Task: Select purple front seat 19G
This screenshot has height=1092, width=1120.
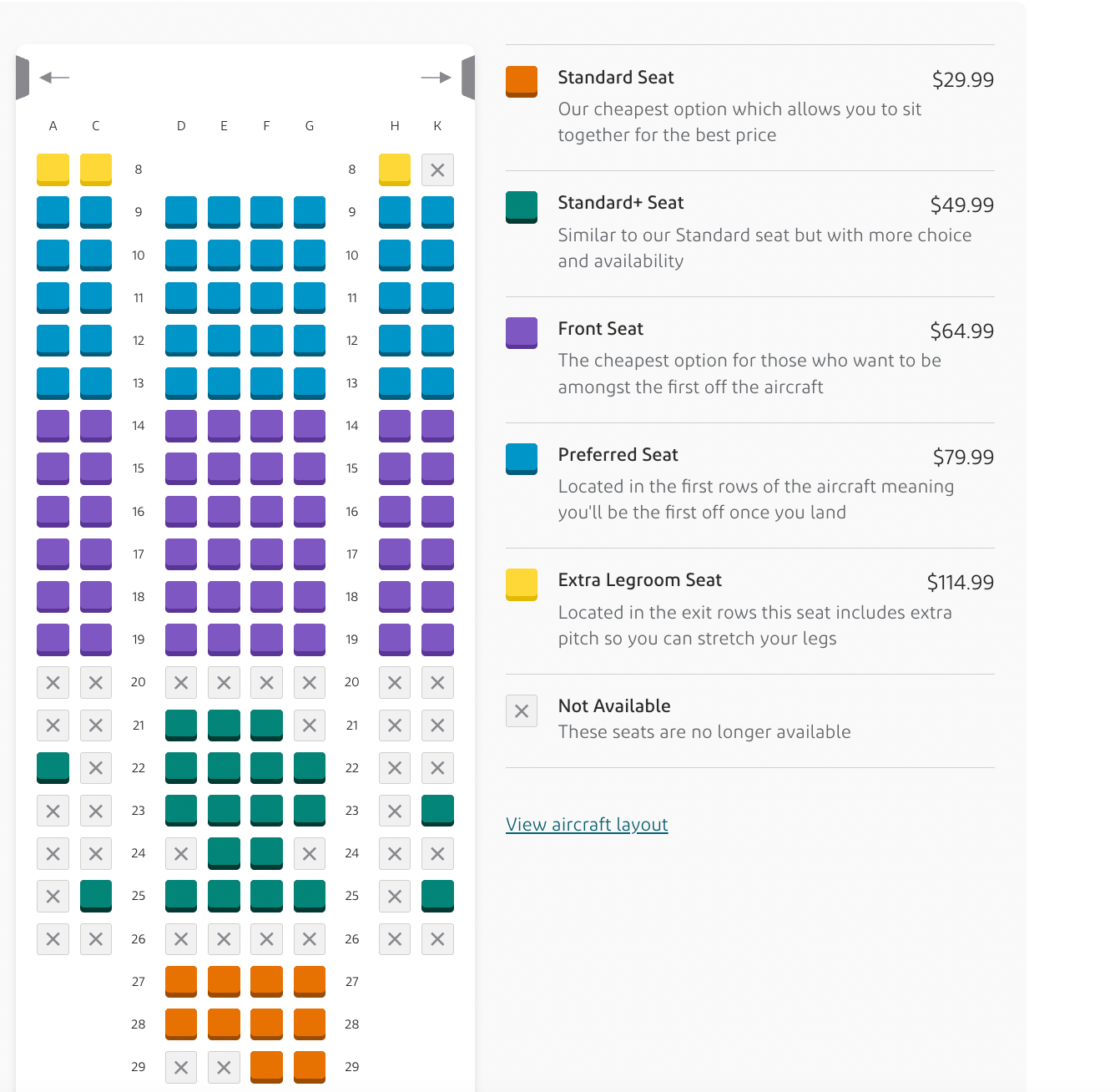Action: pos(310,640)
